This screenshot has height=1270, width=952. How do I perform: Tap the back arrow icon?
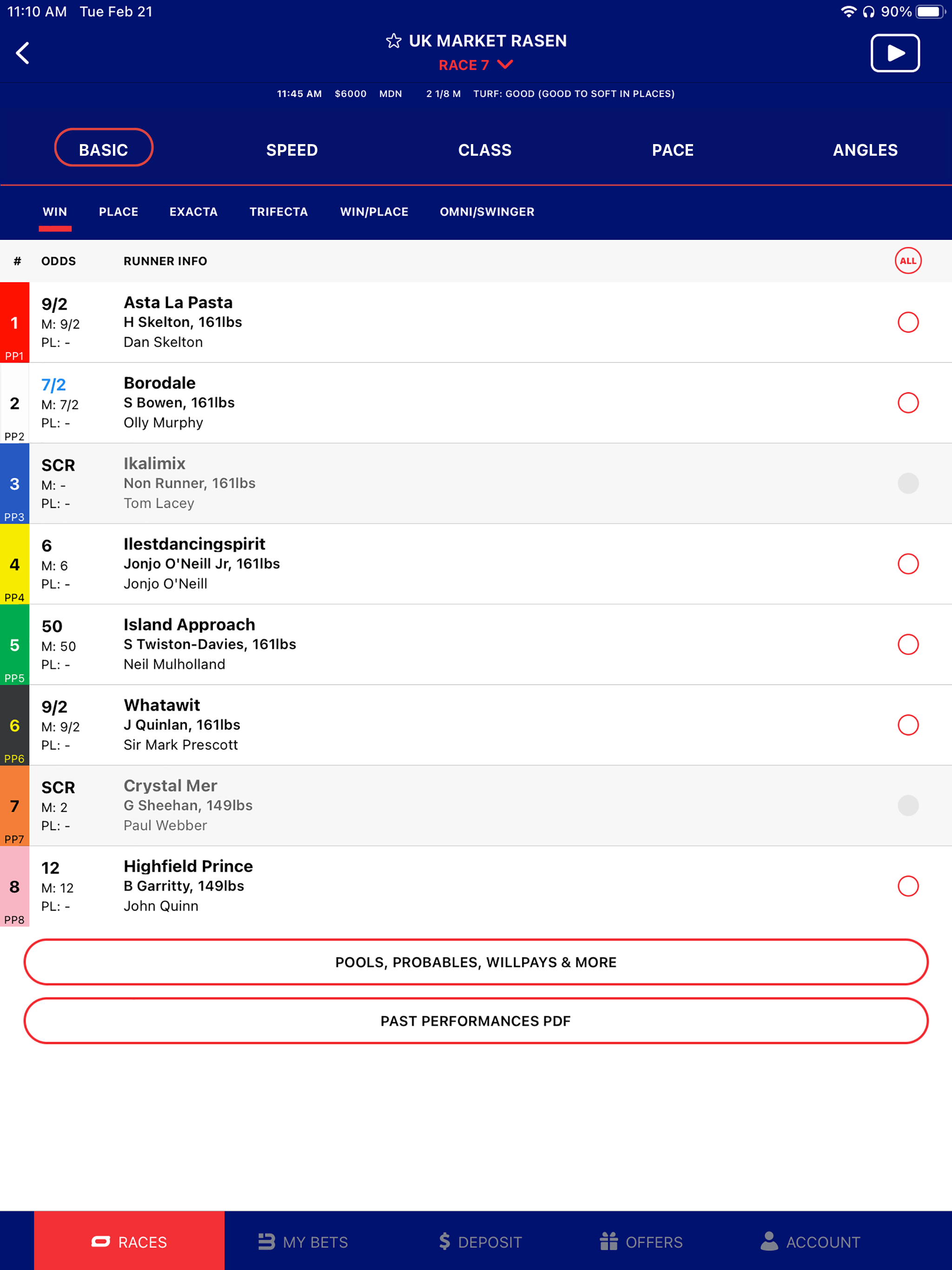pos(22,53)
